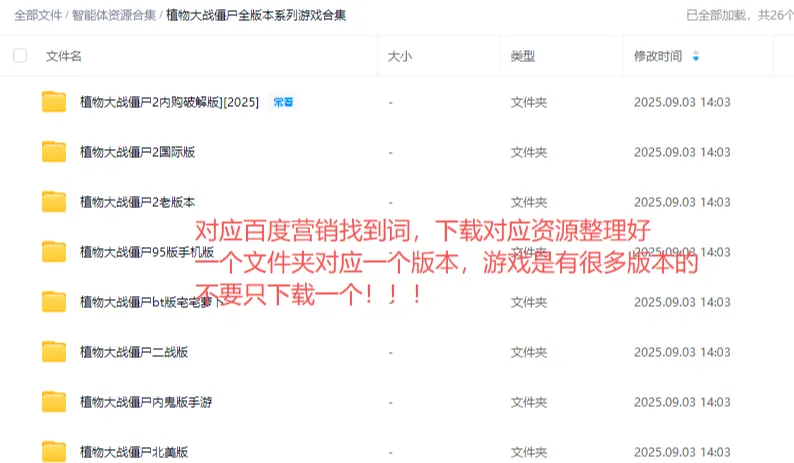Open the 植物大战僵尸2国际版 folder icon
The image size is (794, 463).
(54, 152)
